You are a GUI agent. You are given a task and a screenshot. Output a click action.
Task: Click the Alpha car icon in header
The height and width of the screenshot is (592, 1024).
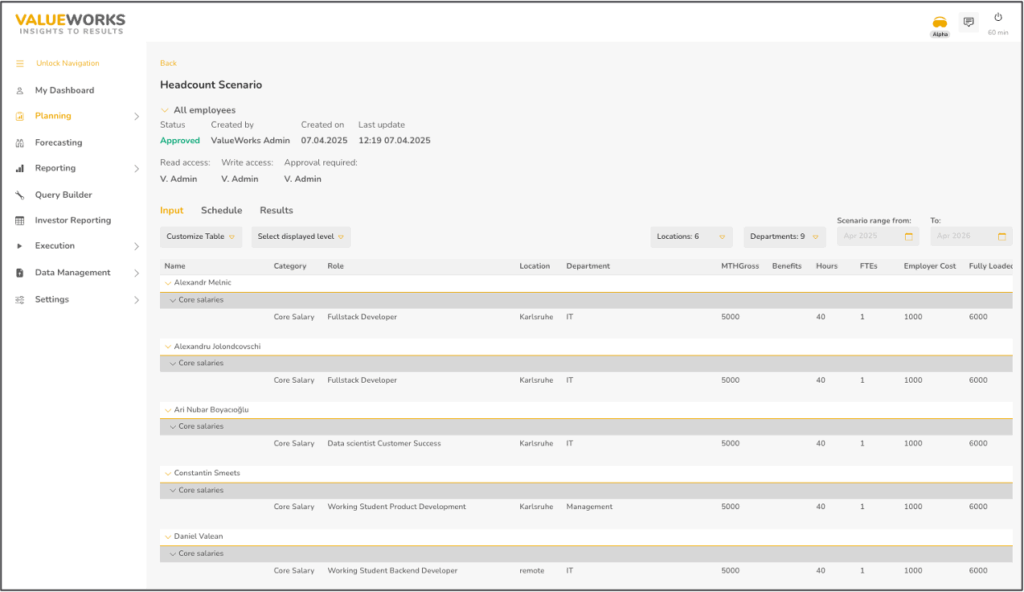pyautogui.click(x=940, y=22)
